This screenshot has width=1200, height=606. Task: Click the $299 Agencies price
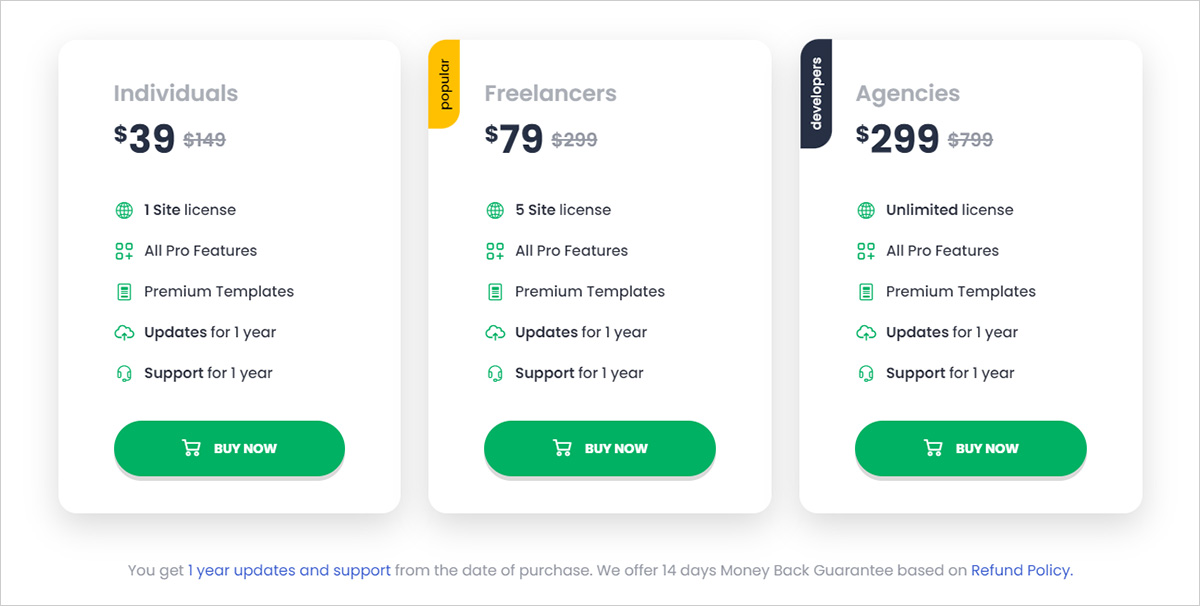(x=898, y=139)
